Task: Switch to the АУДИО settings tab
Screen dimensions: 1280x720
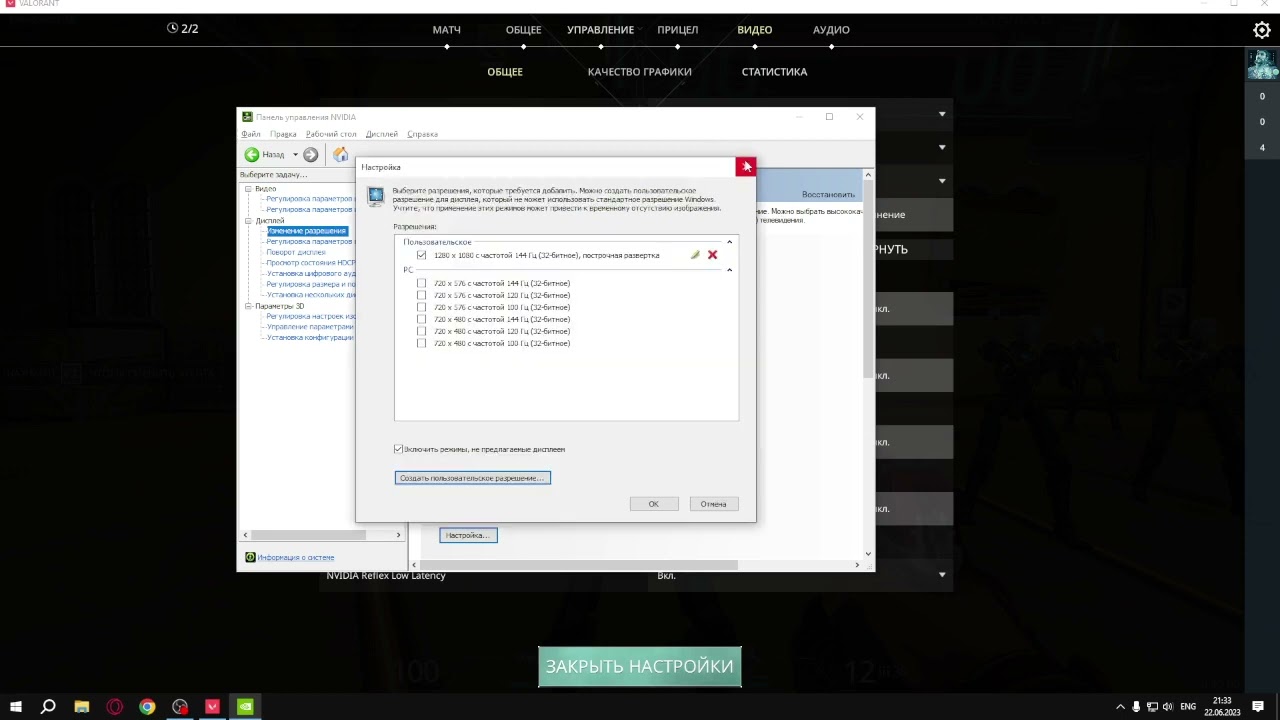Action: (831, 30)
